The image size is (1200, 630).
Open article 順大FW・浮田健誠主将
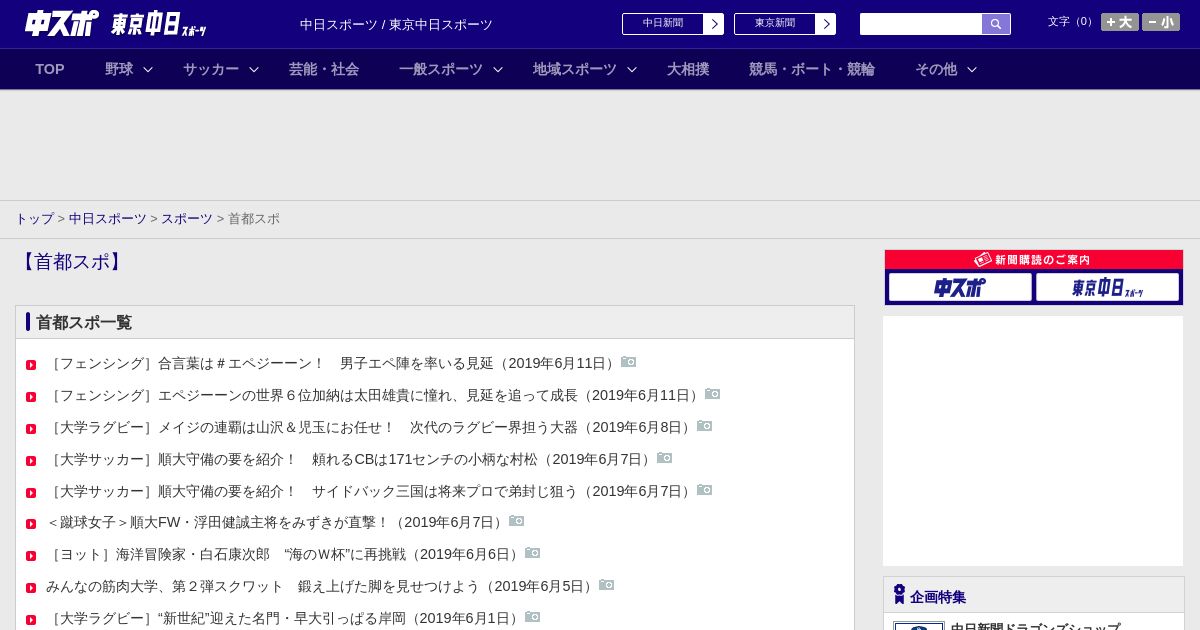pos(276,522)
